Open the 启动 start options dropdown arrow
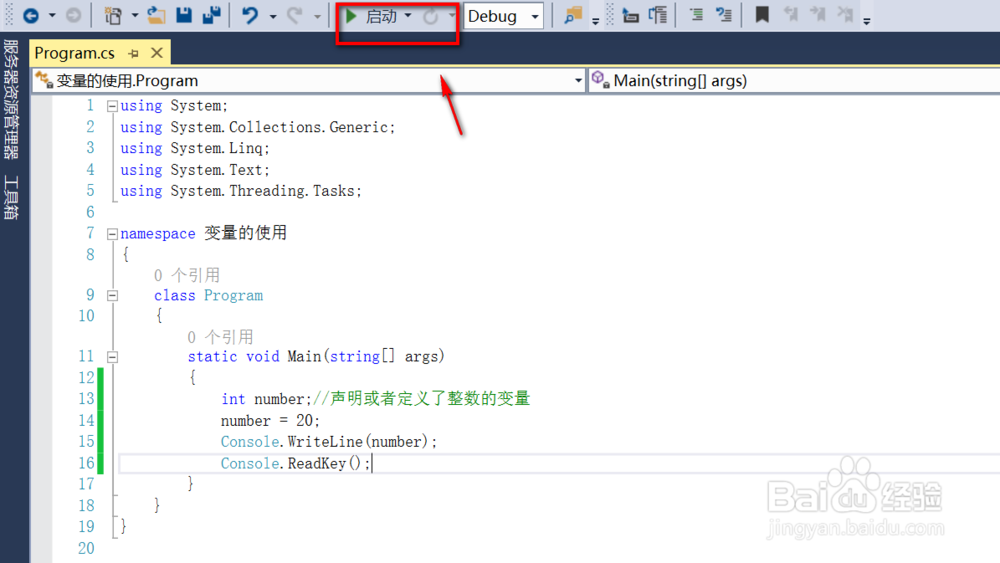The image size is (1000, 563). 408,16
